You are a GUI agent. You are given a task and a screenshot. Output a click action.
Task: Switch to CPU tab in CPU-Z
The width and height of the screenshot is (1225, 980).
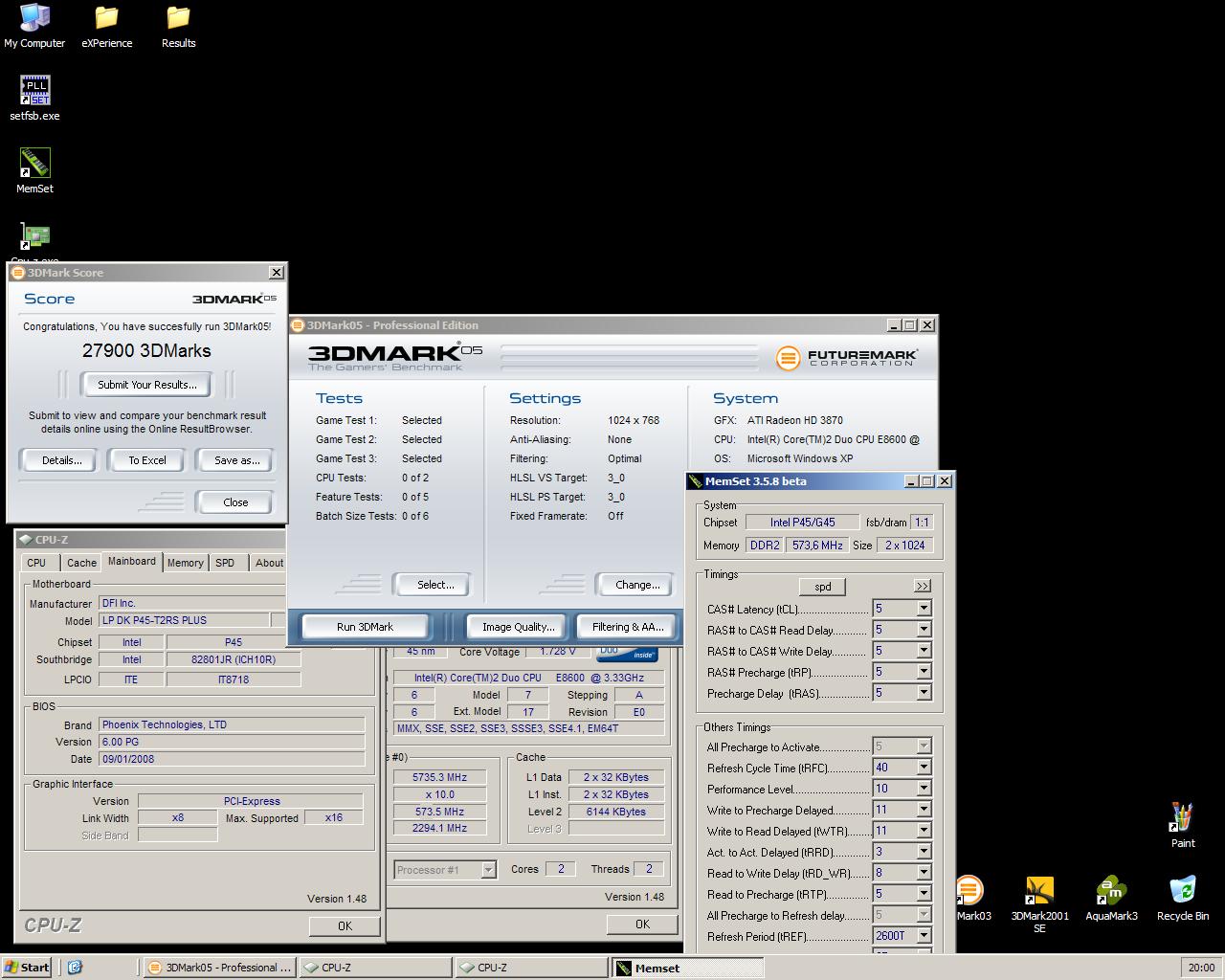pos(36,563)
